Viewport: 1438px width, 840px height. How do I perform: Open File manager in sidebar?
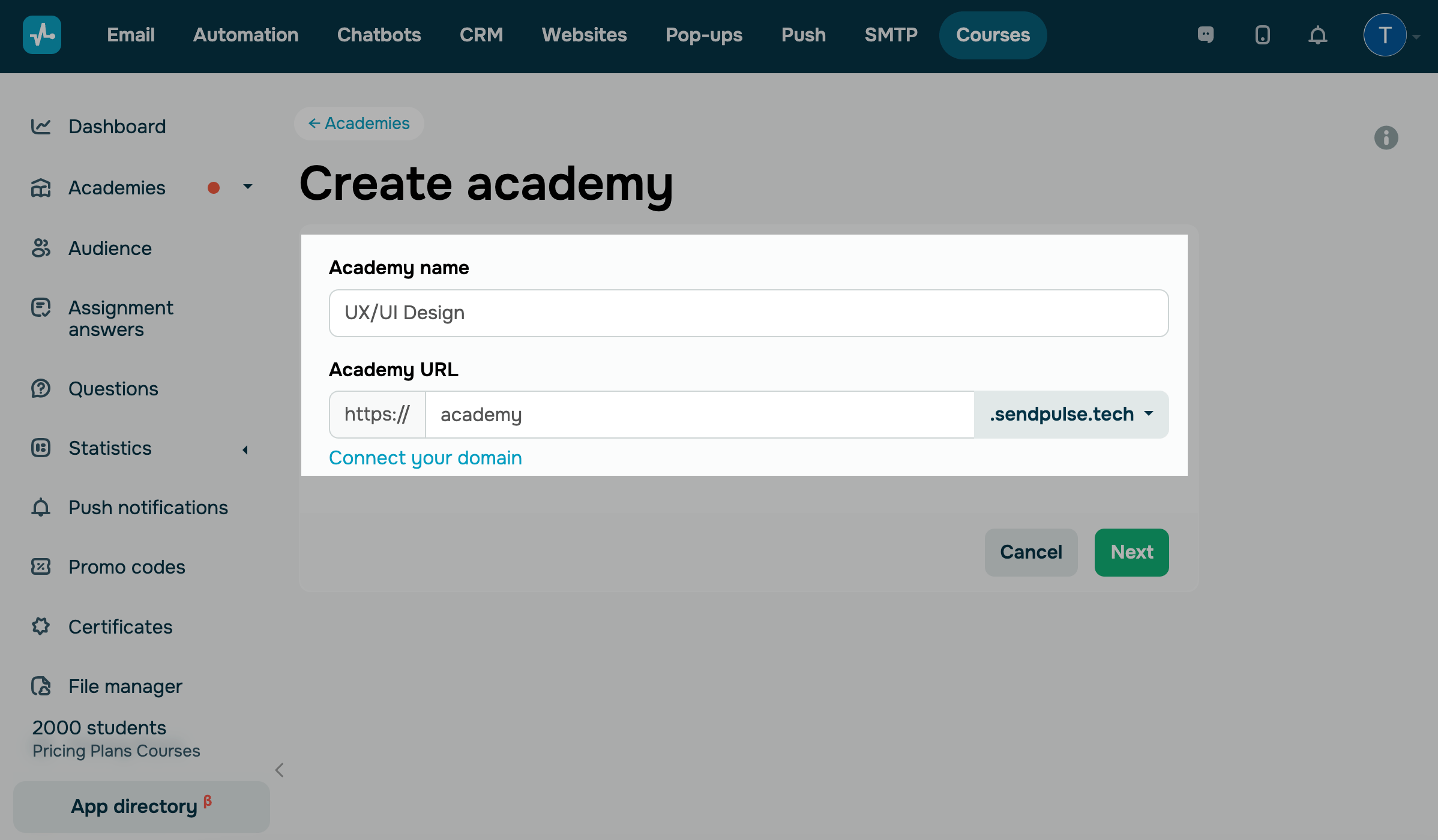click(x=125, y=686)
